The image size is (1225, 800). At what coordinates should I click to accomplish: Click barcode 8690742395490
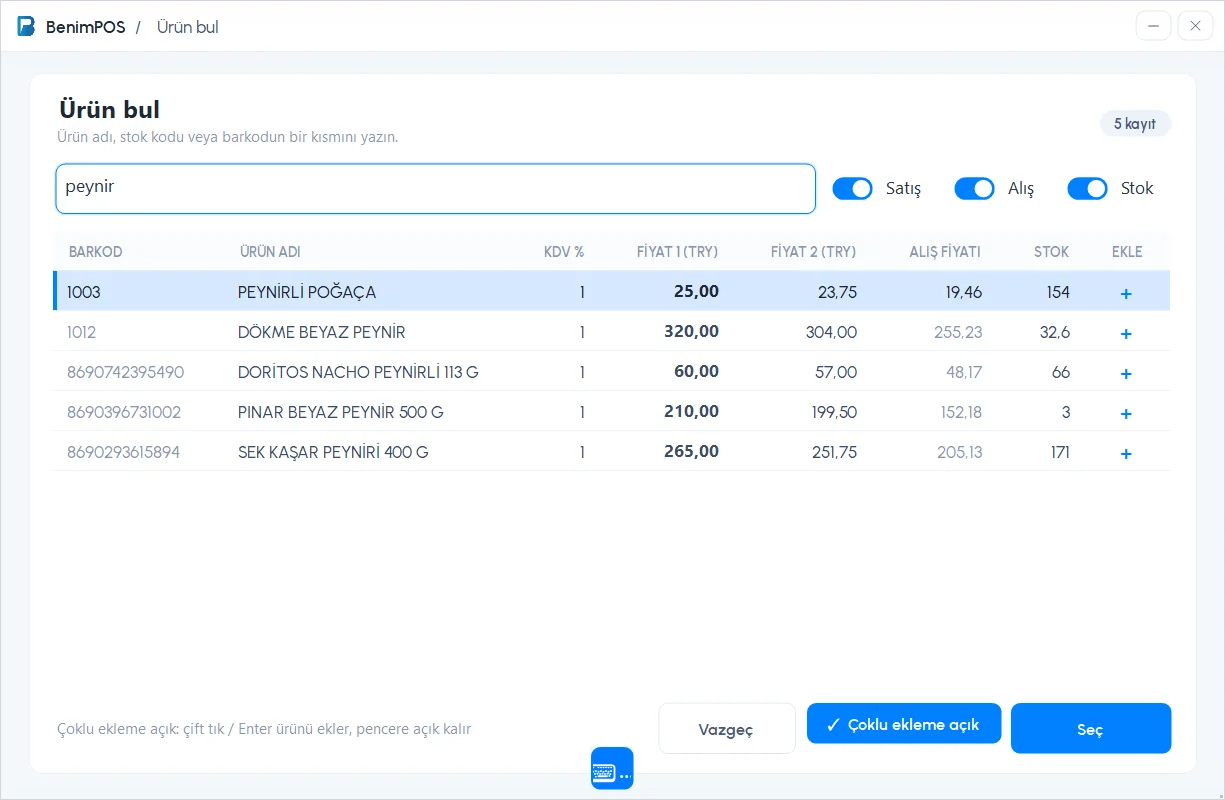coord(125,372)
